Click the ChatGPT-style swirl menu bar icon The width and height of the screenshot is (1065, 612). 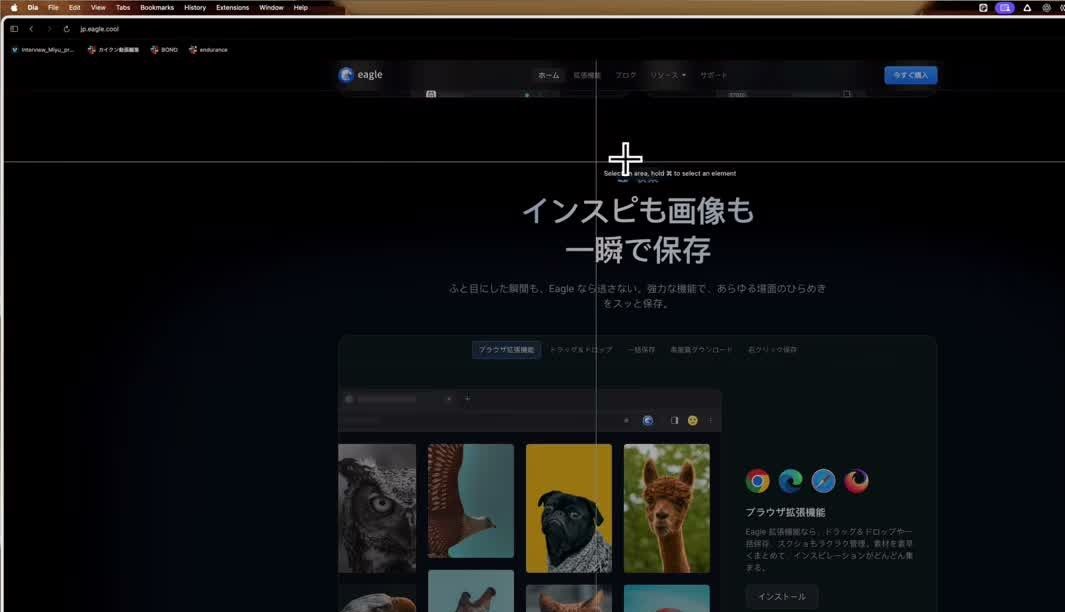[1047, 7]
